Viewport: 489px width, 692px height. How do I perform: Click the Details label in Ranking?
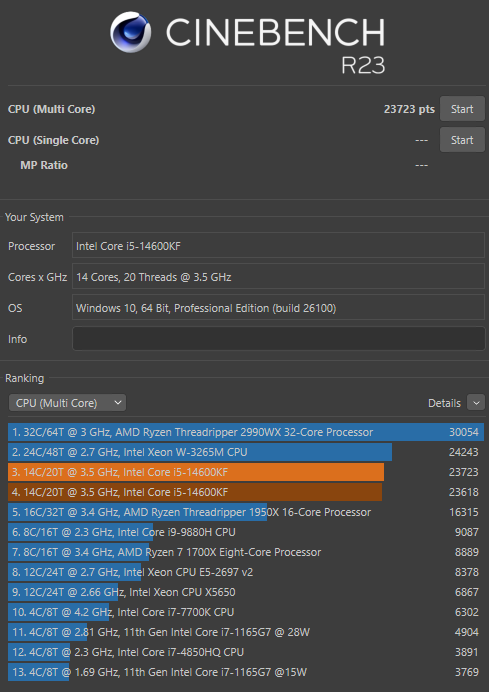coord(444,403)
